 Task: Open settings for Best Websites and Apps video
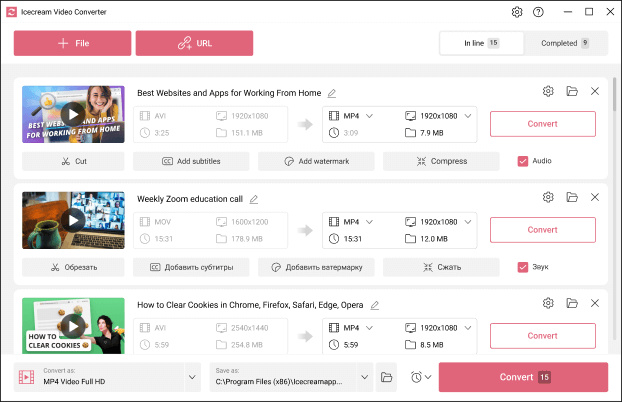[548, 91]
